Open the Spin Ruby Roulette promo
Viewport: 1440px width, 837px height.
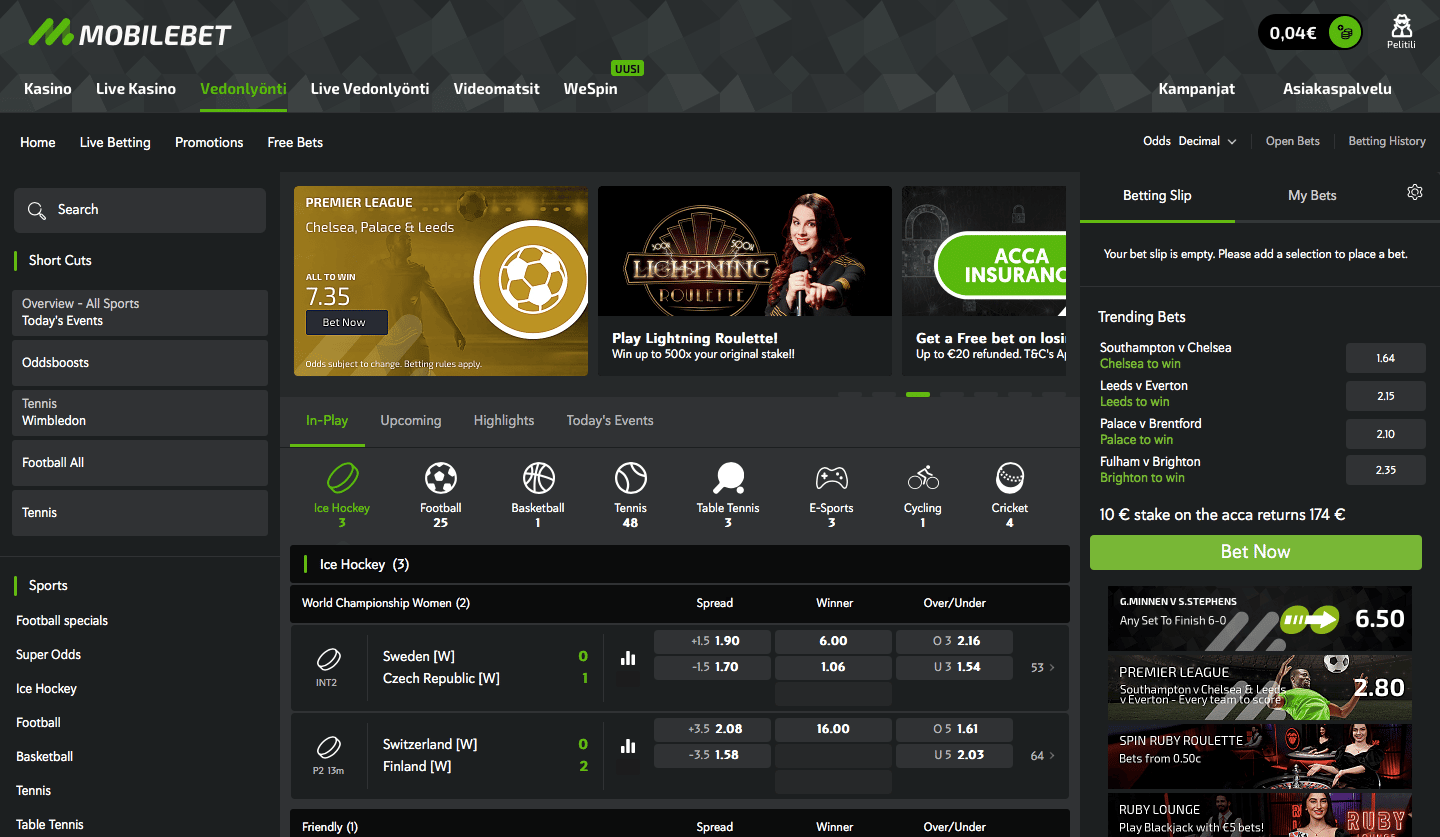[x=1260, y=757]
